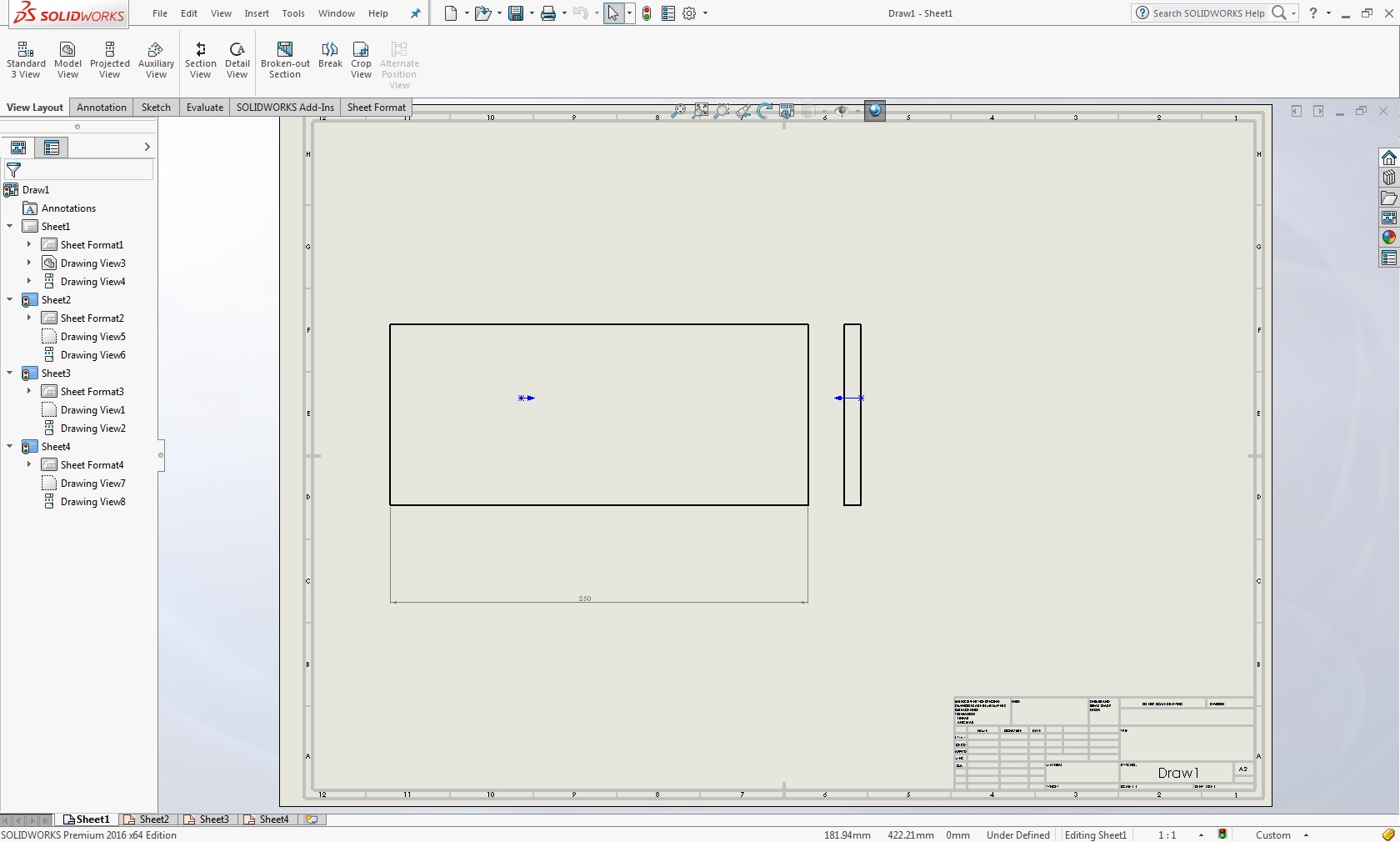The width and height of the screenshot is (1400, 842).
Task: Expand the Sheet Format4 node
Action: point(29,465)
